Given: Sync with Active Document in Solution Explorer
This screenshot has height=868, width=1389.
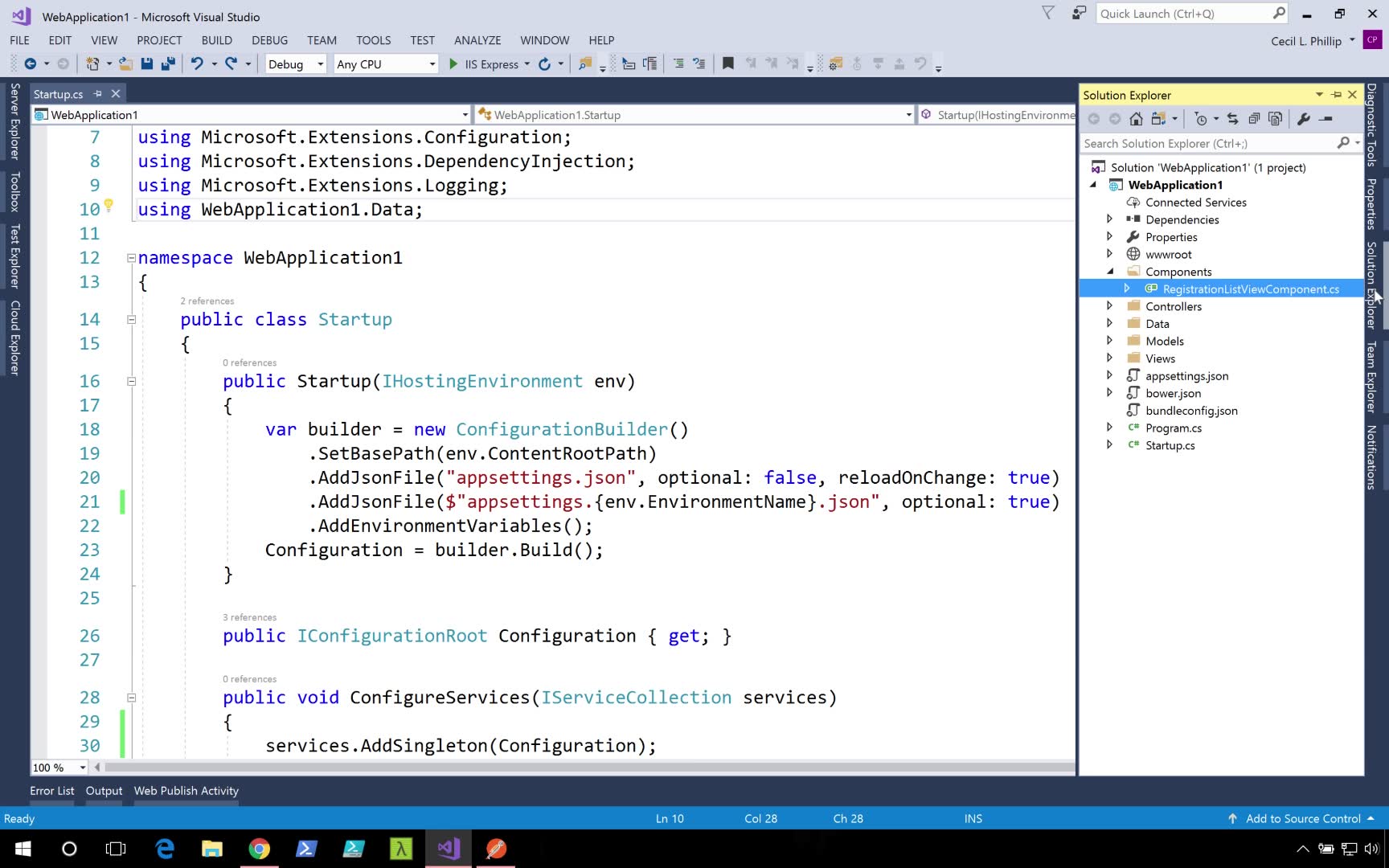Looking at the screenshot, I should [x=1232, y=119].
